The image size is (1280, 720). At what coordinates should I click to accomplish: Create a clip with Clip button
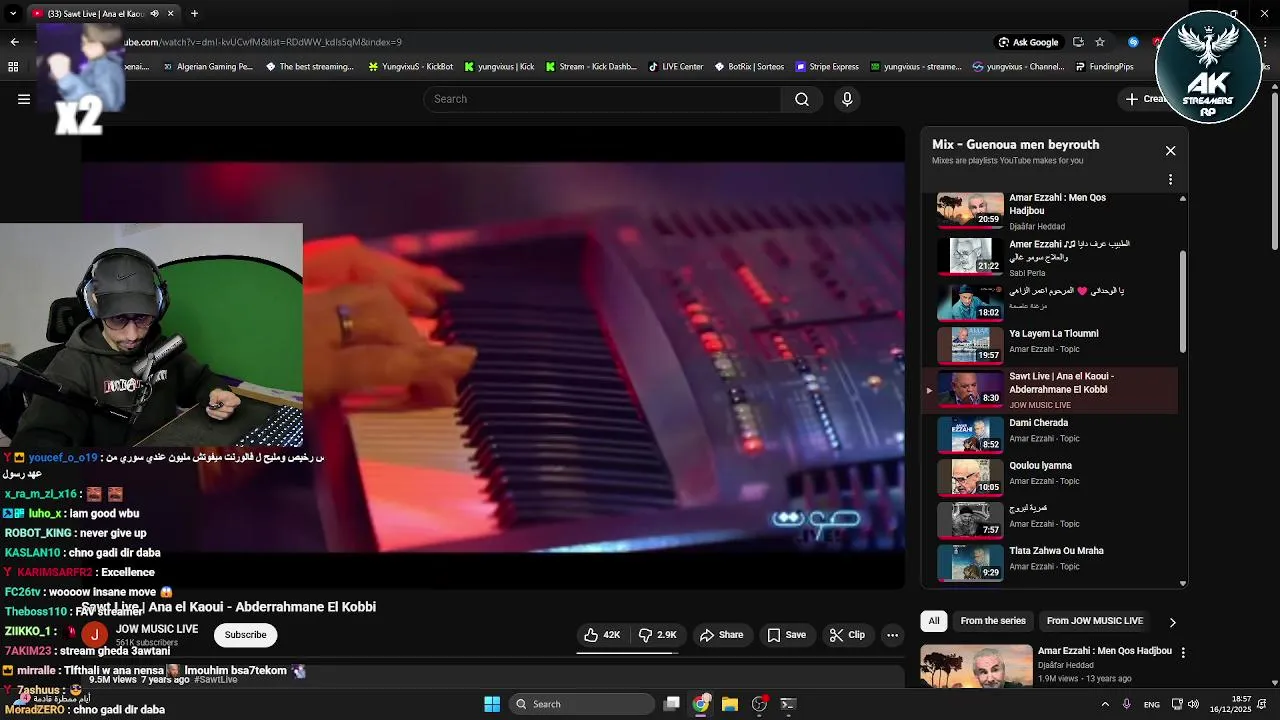click(x=847, y=635)
